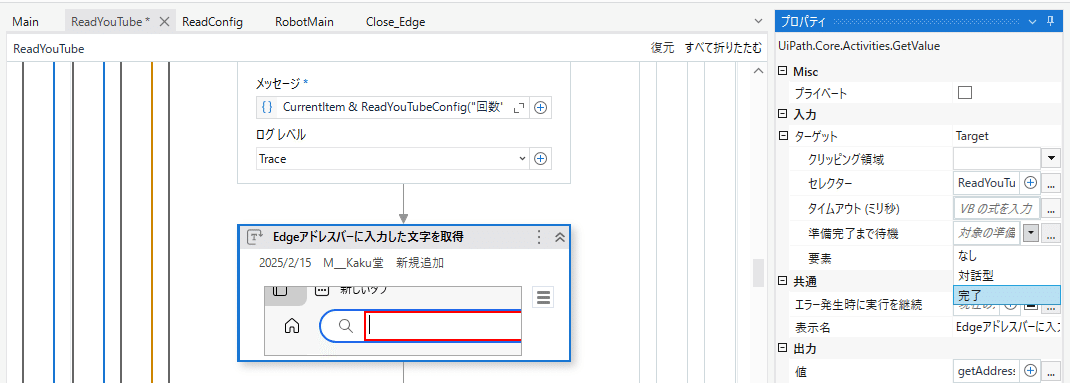This screenshot has width=1070, height=383.
Task: Click the Target value next to ターゲット
Action: tap(972, 136)
